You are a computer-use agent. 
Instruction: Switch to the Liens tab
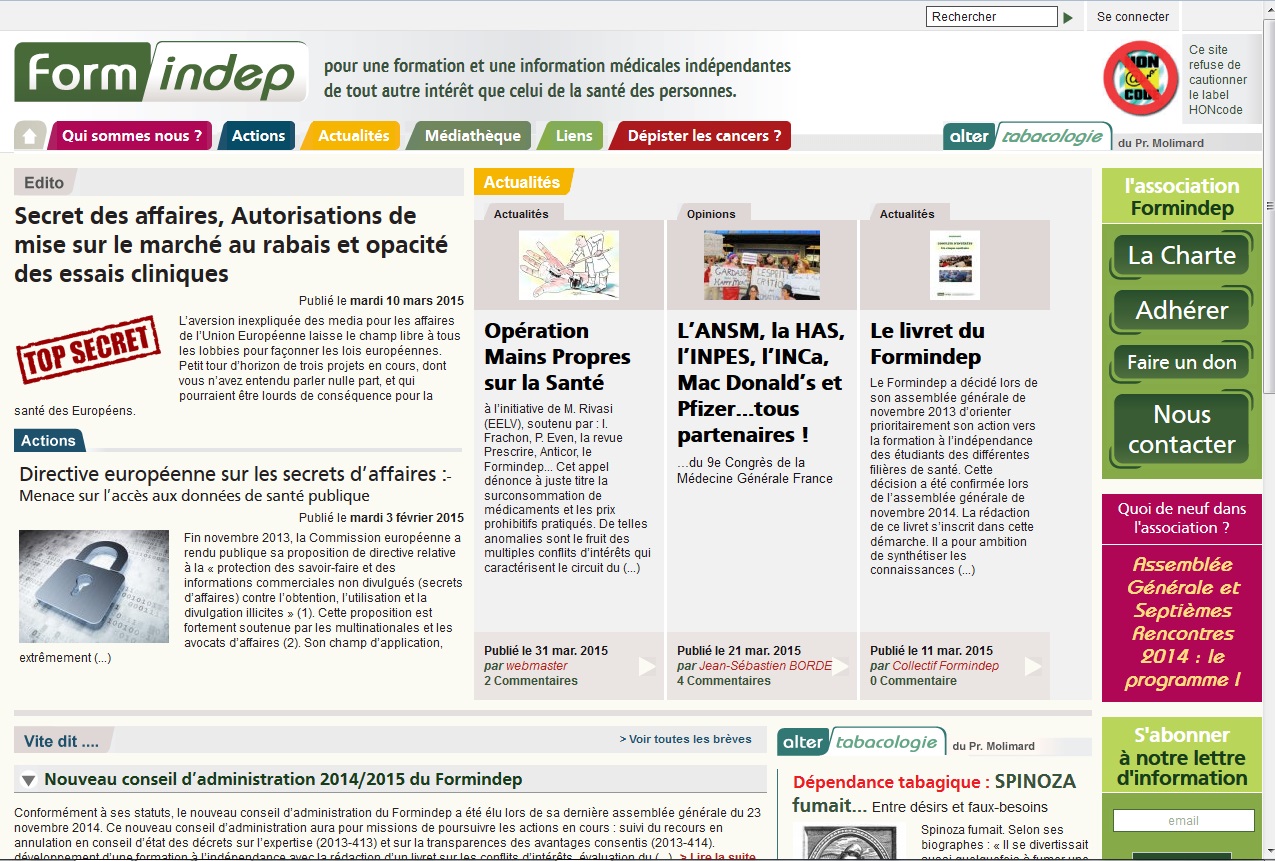click(573, 136)
